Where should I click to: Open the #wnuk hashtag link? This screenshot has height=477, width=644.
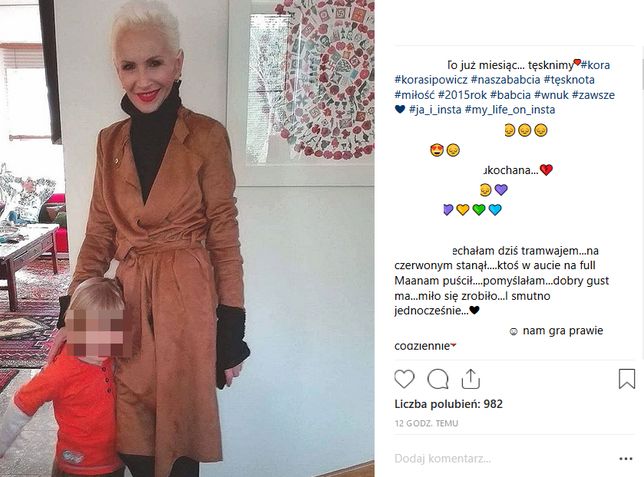click(x=551, y=95)
